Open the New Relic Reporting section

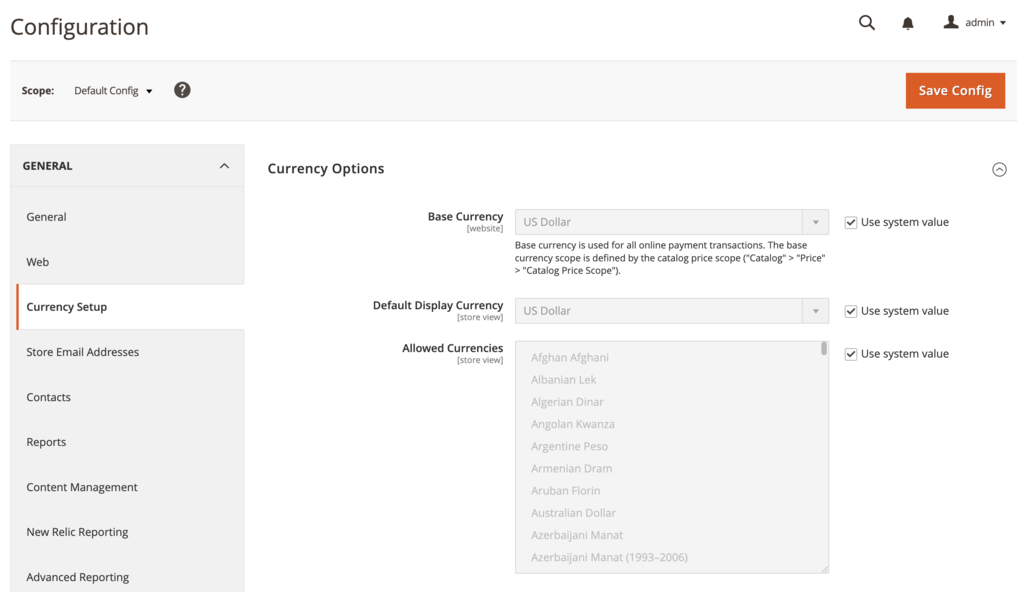point(77,531)
